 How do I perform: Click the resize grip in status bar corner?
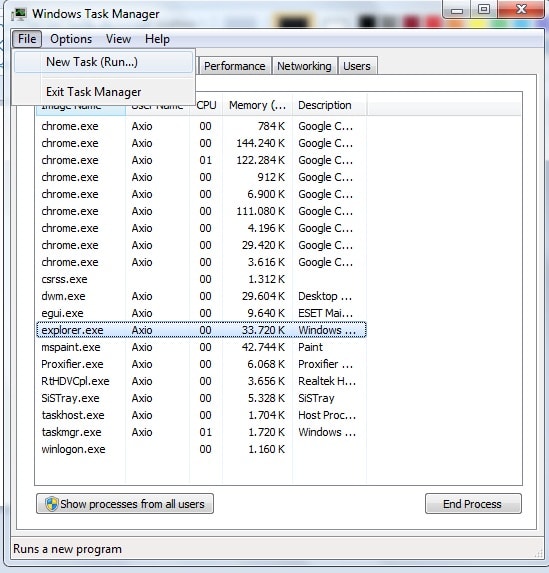pyautogui.click(x=538, y=554)
